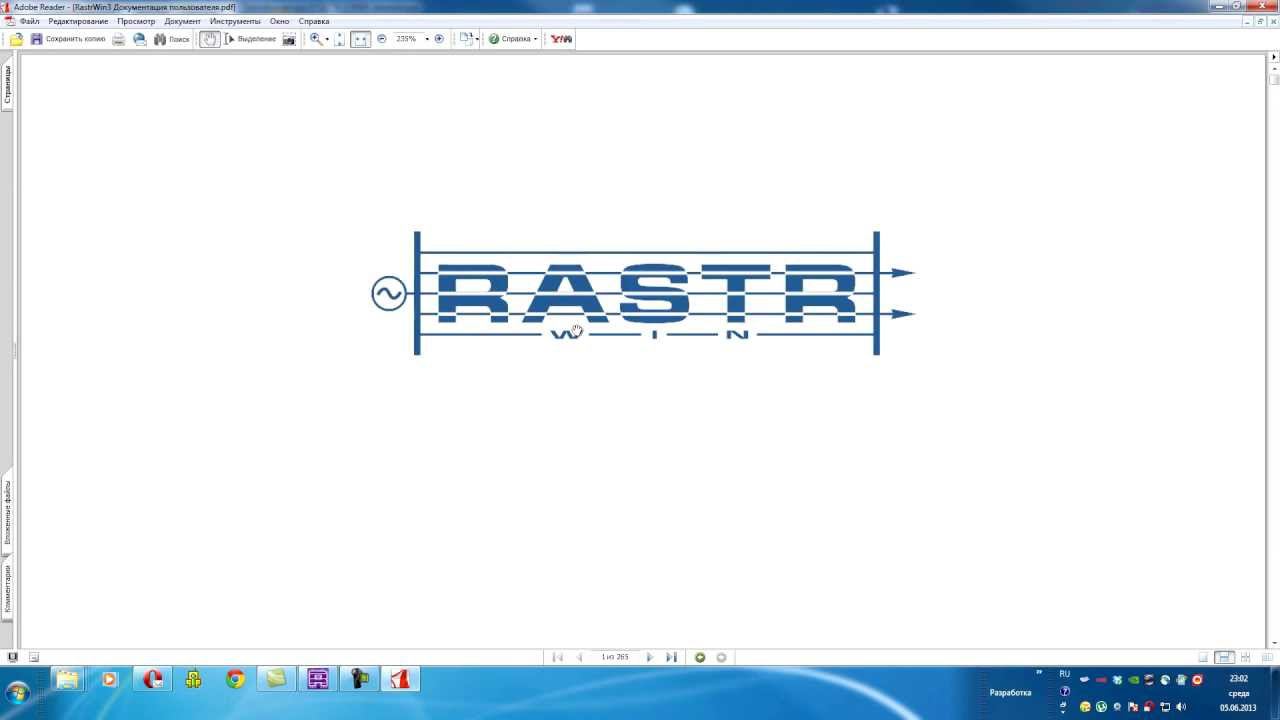The image size is (1280, 720).
Task: Open the Редактирование menu
Action: click(x=78, y=21)
